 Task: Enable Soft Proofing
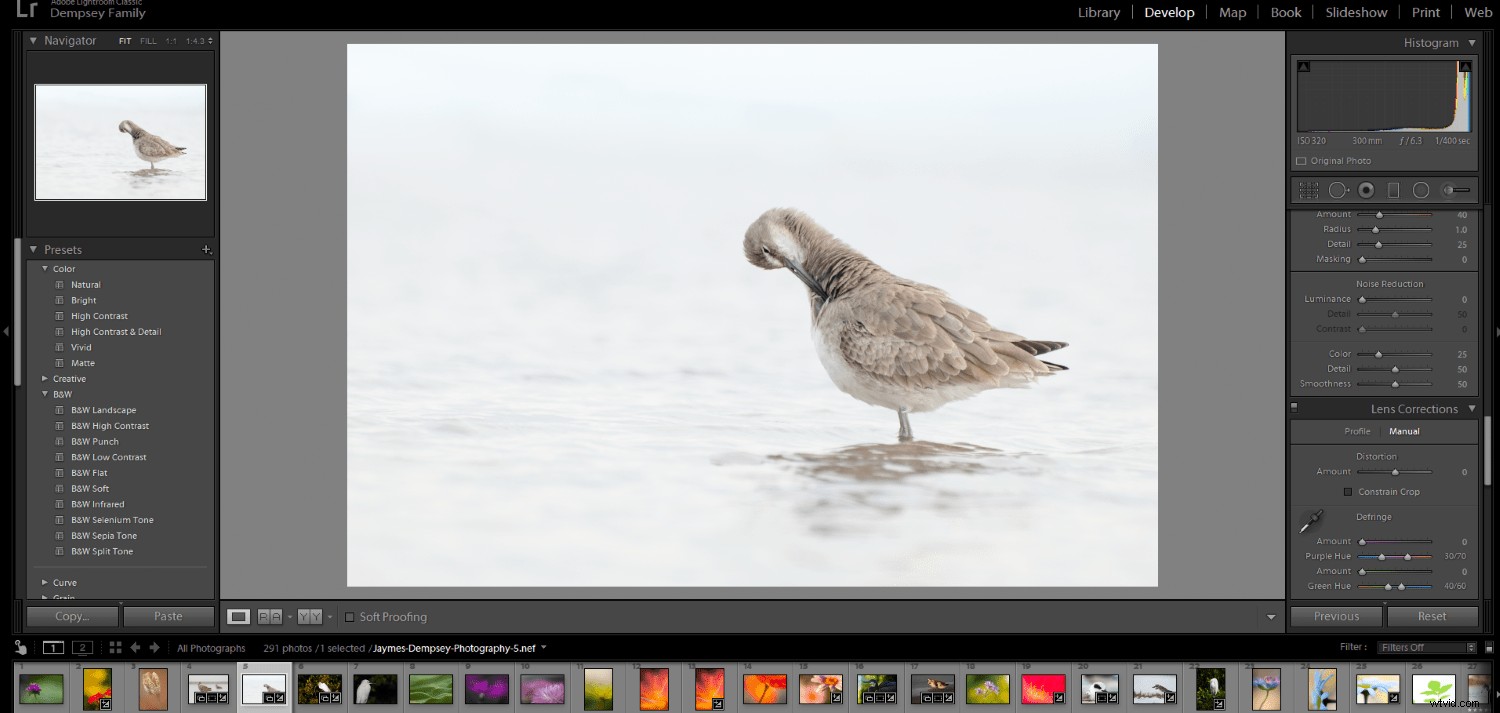pyautogui.click(x=350, y=617)
